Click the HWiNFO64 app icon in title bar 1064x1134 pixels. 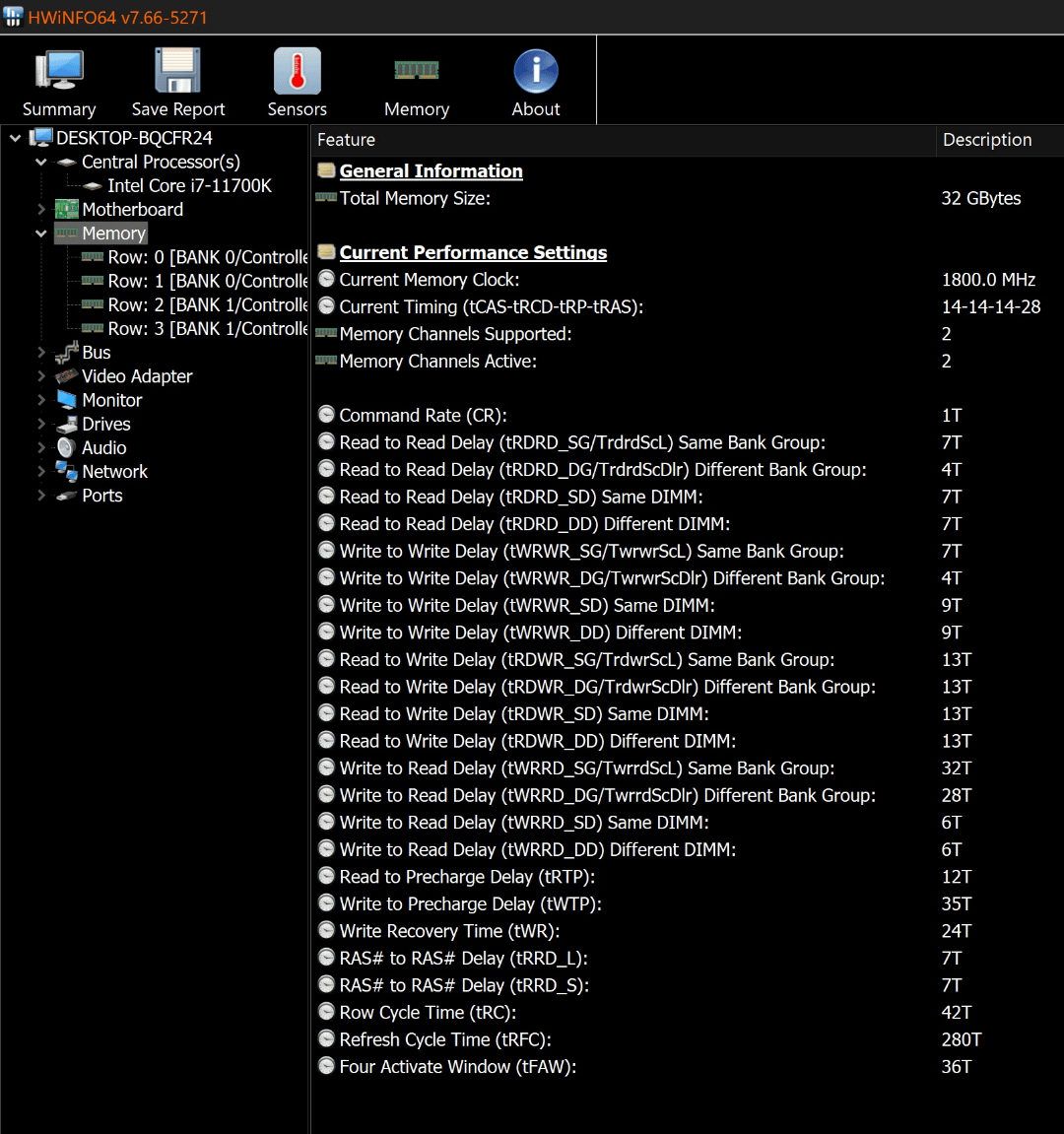(12, 16)
